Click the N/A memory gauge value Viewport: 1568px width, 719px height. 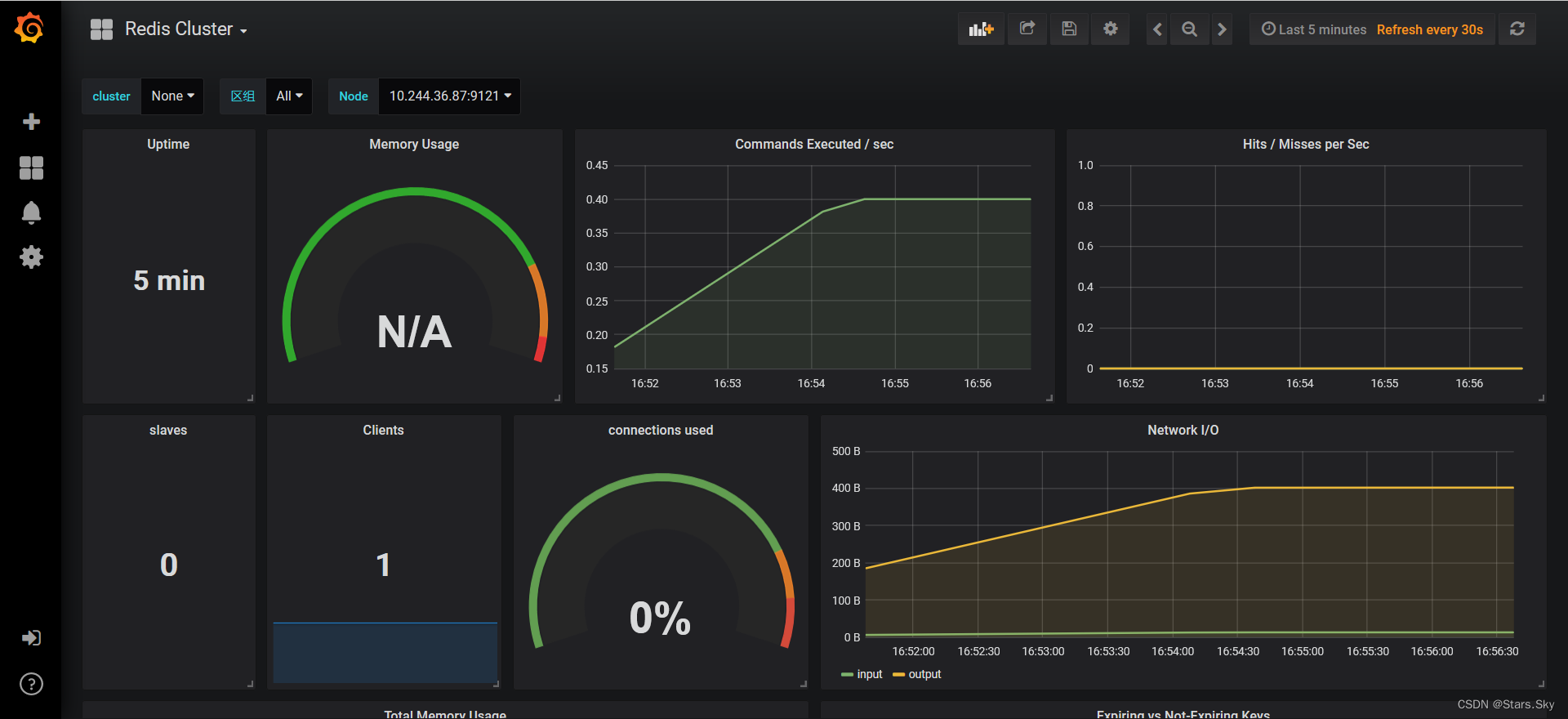[414, 332]
